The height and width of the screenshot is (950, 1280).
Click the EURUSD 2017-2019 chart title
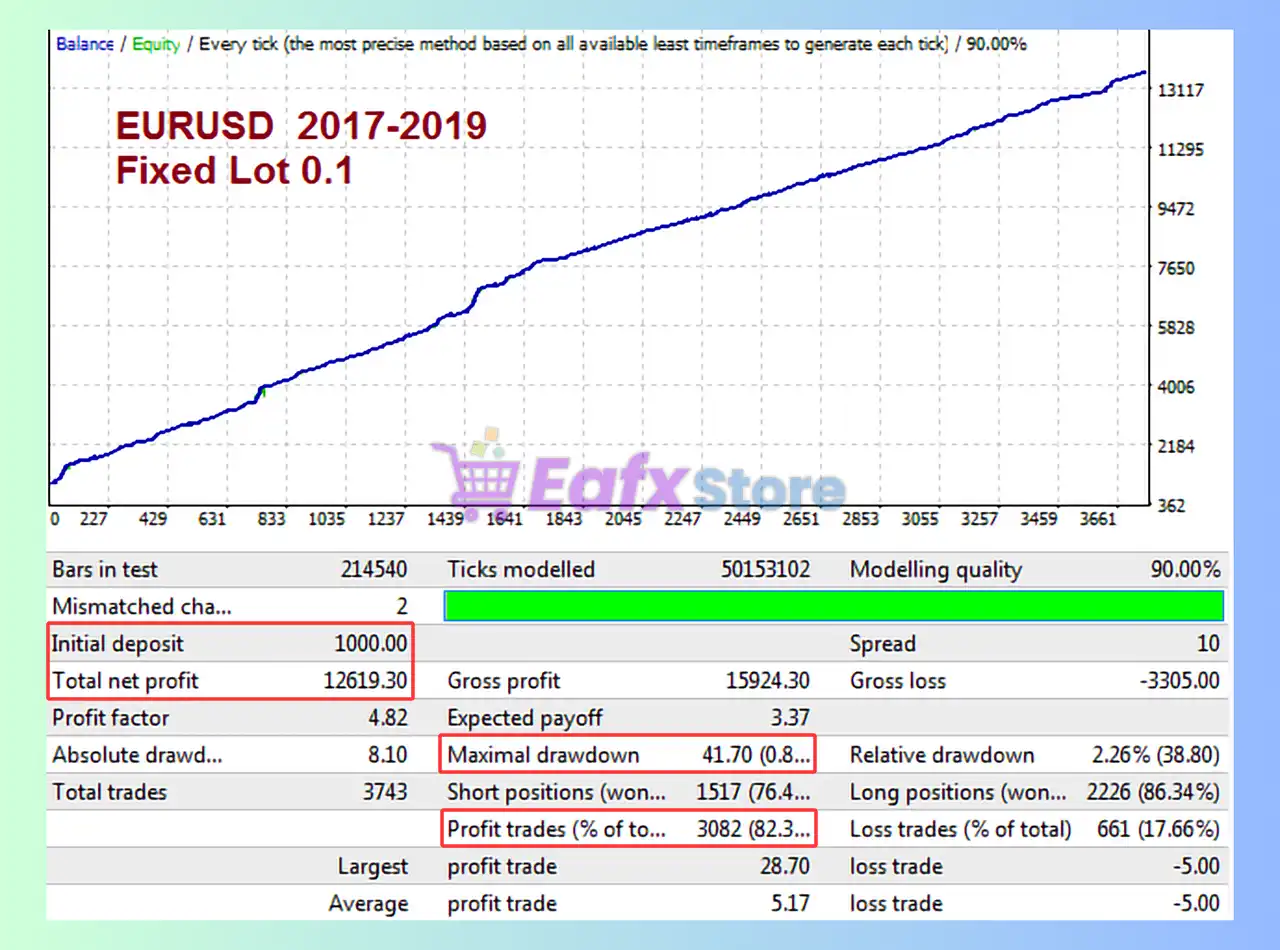(301, 126)
